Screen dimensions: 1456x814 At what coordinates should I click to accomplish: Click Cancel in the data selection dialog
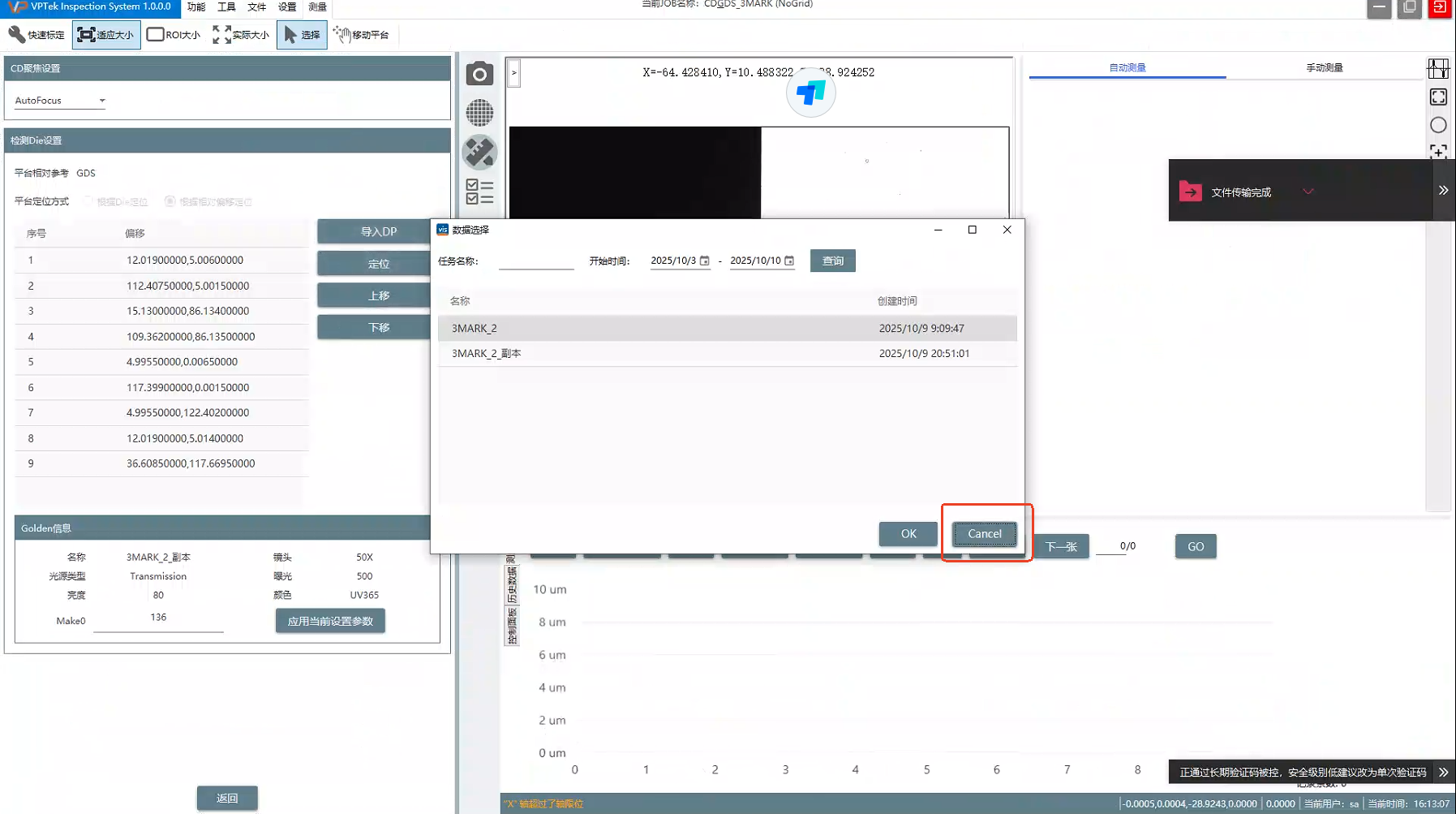(x=984, y=534)
